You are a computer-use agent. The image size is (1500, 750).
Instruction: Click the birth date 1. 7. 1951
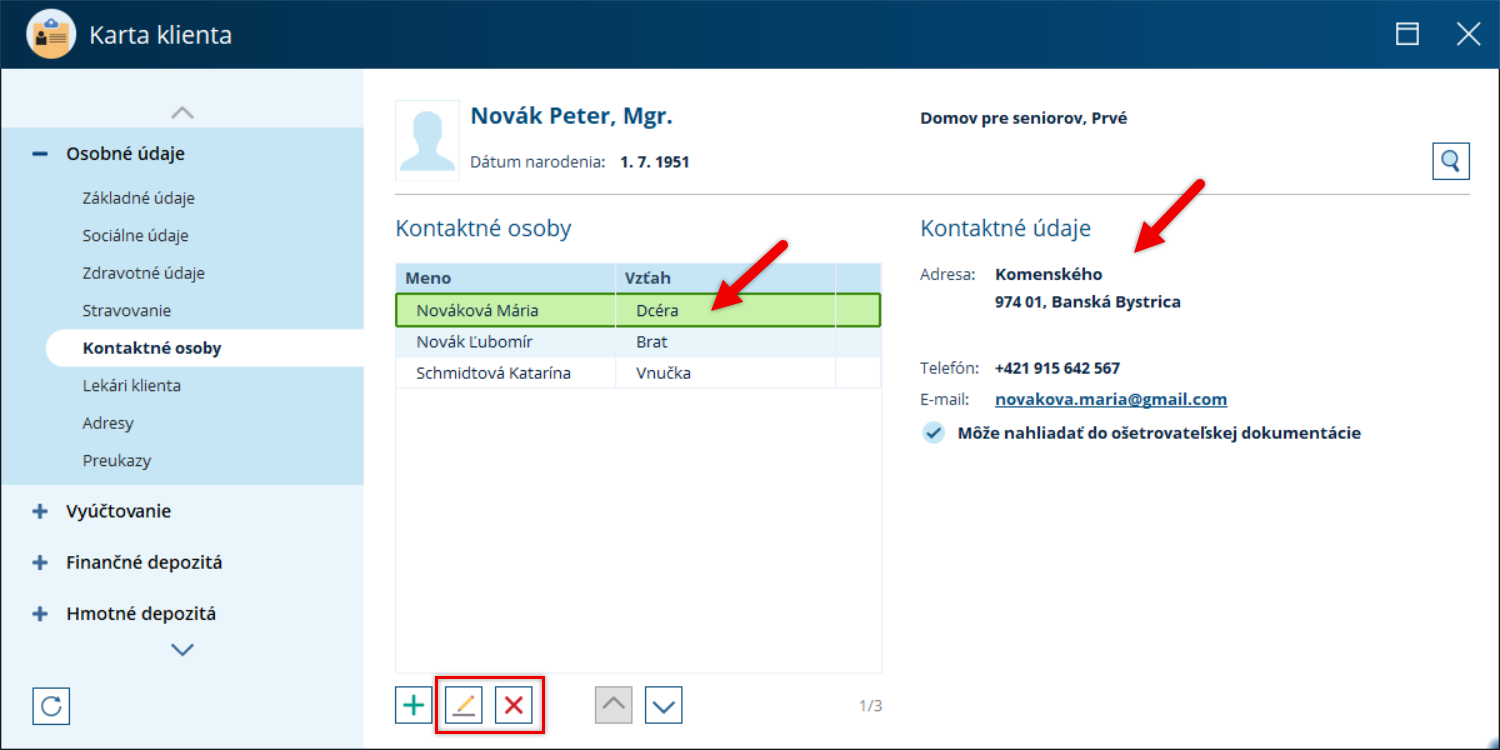[655, 161]
